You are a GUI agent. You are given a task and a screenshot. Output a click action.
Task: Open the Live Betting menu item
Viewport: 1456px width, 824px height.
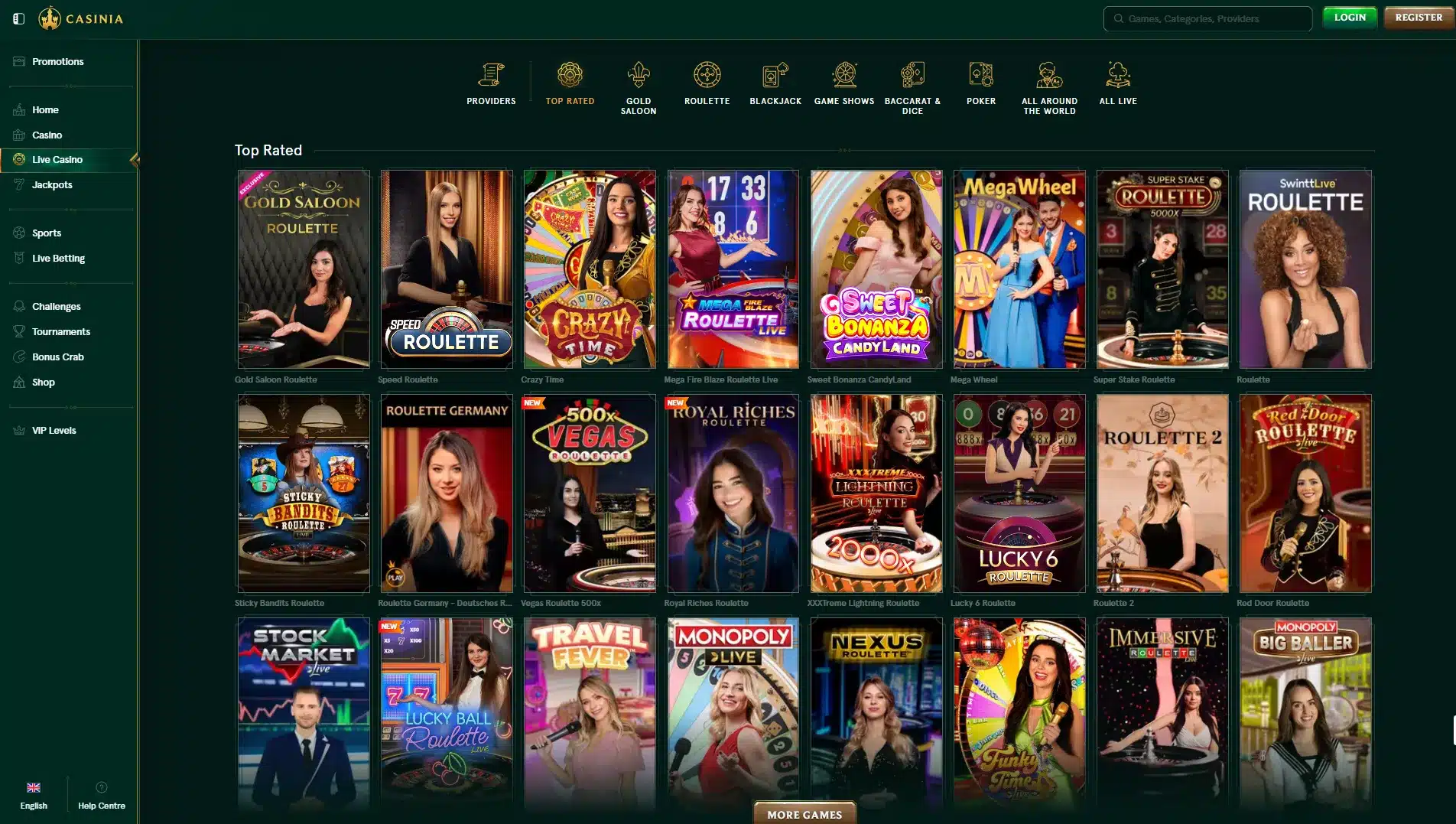click(x=58, y=258)
